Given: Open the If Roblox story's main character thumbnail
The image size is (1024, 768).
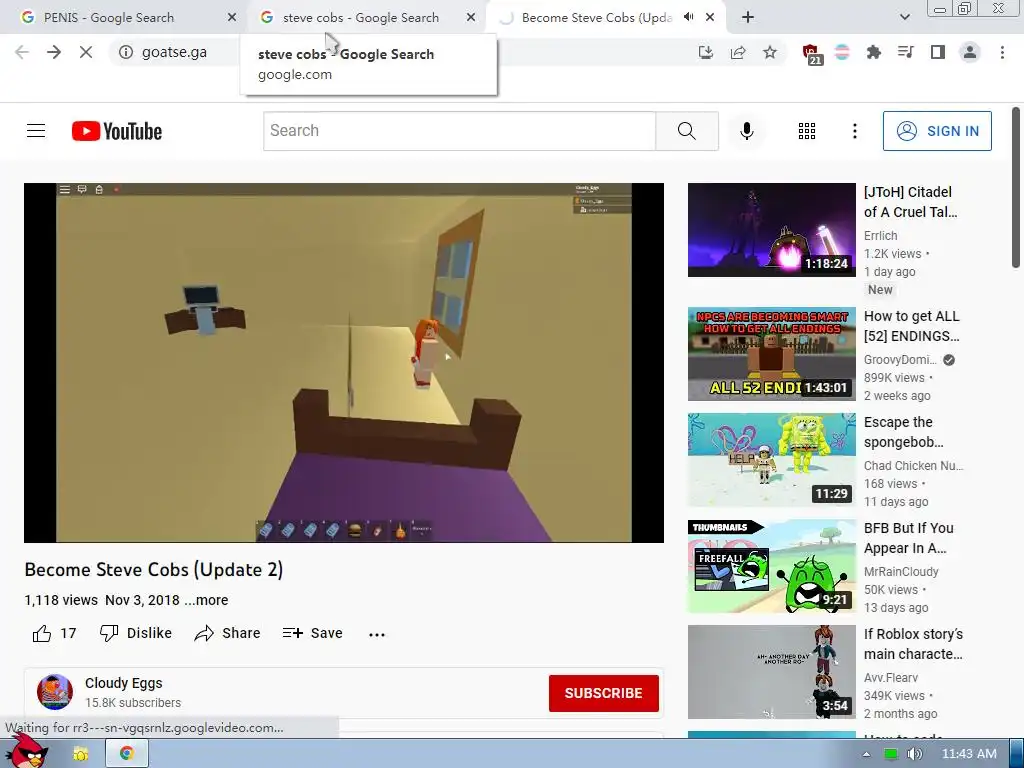Looking at the screenshot, I should pos(771,672).
